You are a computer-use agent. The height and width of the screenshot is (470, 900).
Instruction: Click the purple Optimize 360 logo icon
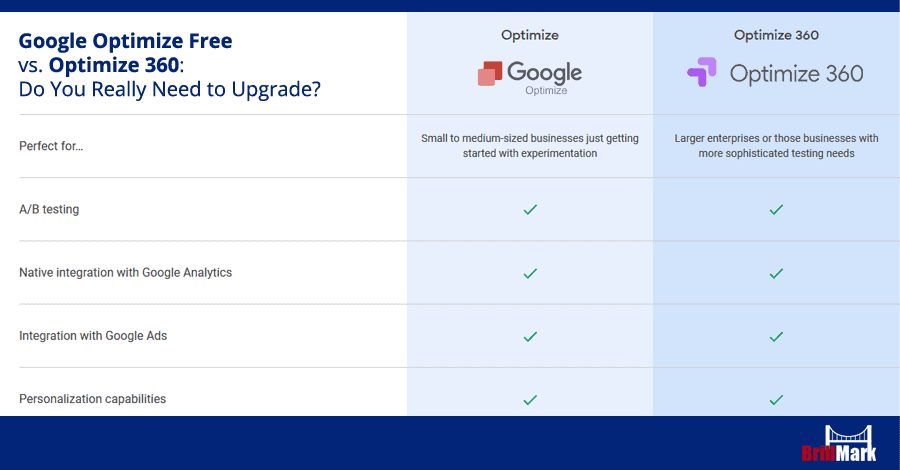pos(702,72)
